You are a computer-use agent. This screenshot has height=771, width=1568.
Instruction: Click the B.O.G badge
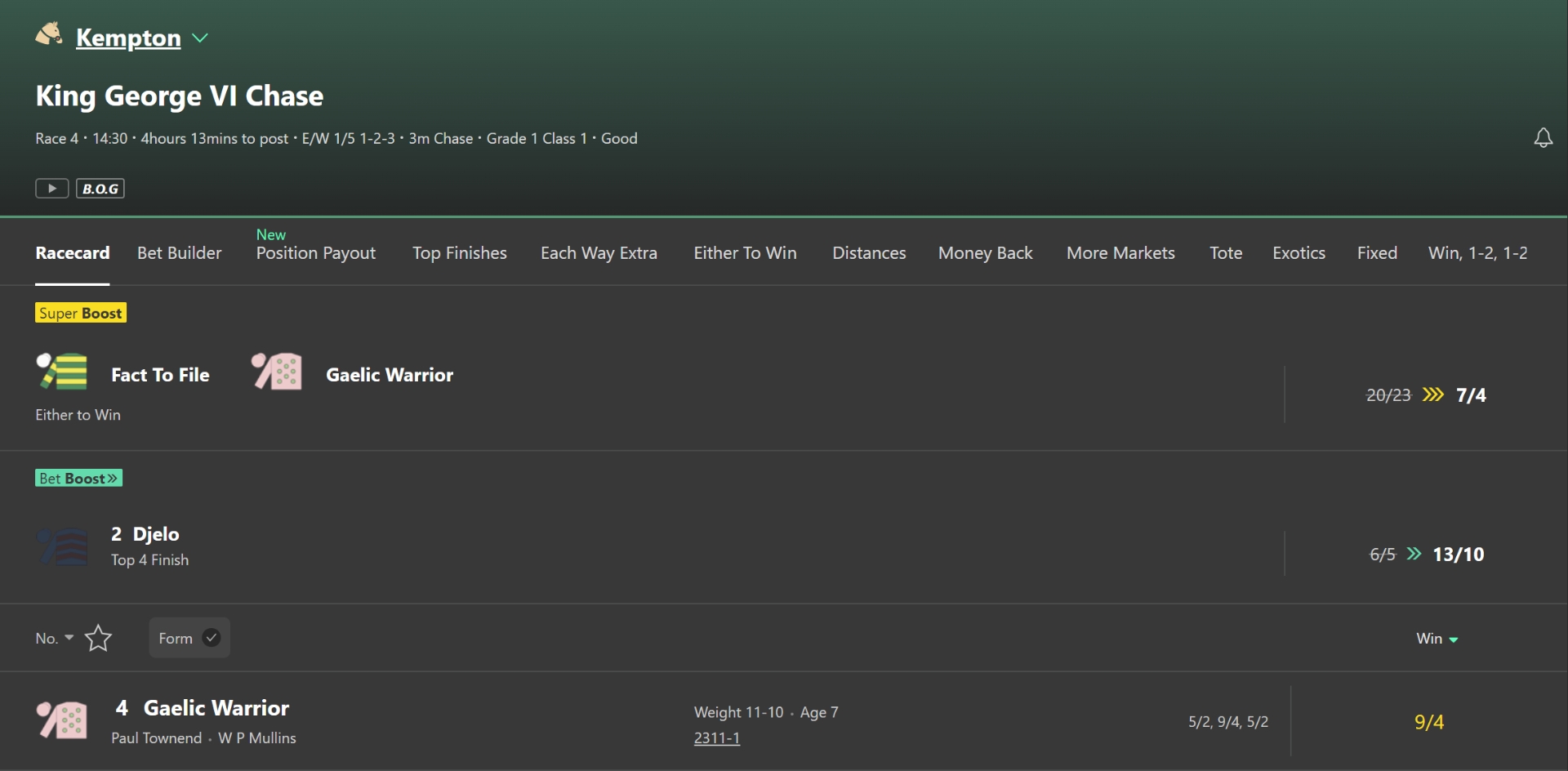(100, 188)
